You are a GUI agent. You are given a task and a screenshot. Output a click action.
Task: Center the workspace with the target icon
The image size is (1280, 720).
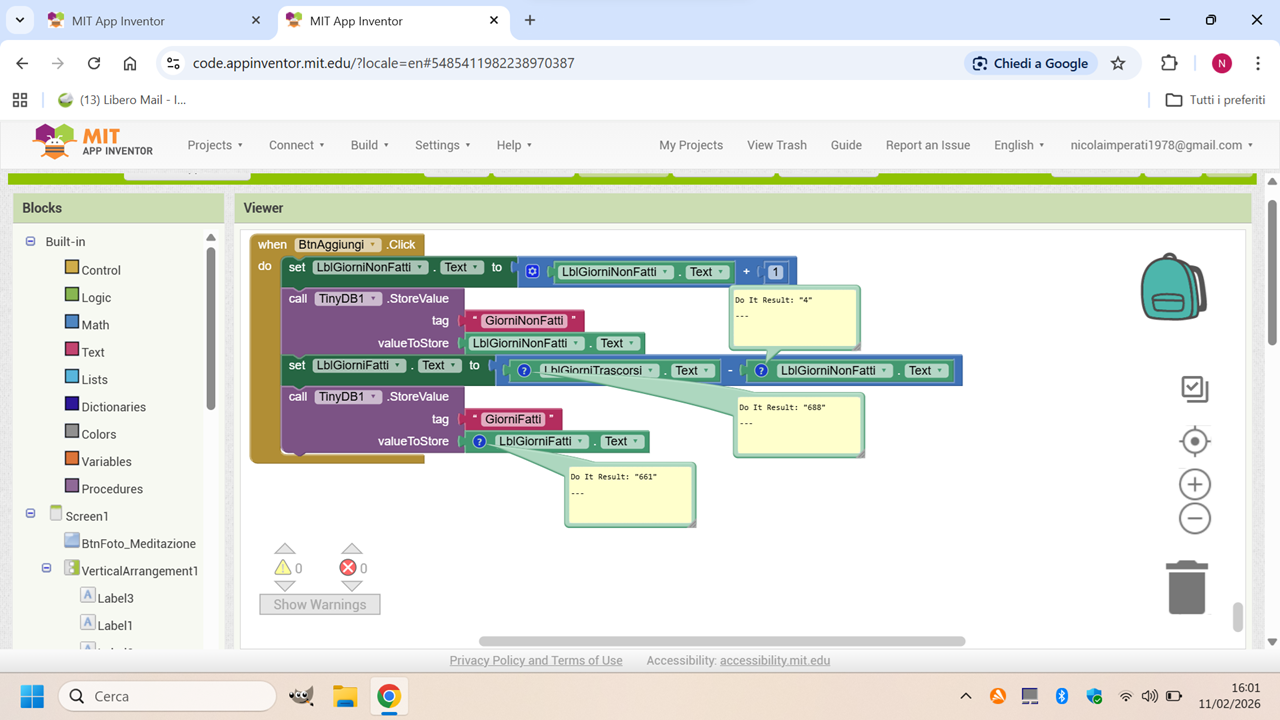tap(1195, 441)
